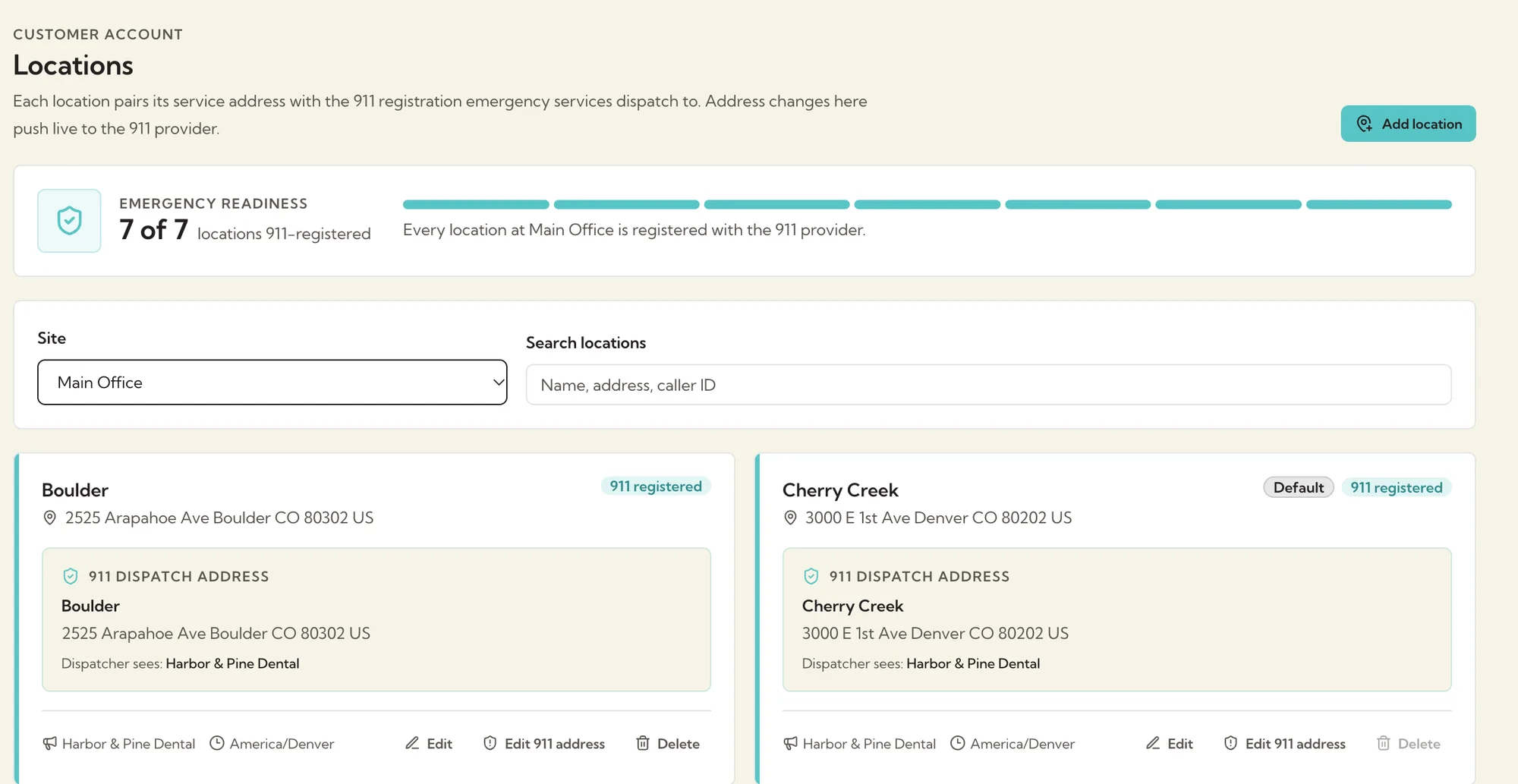Image resolution: width=1518 pixels, height=784 pixels.
Task: Click the trash icon on Boulder's Delete button
Action: pyautogui.click(x=643, y=743)
